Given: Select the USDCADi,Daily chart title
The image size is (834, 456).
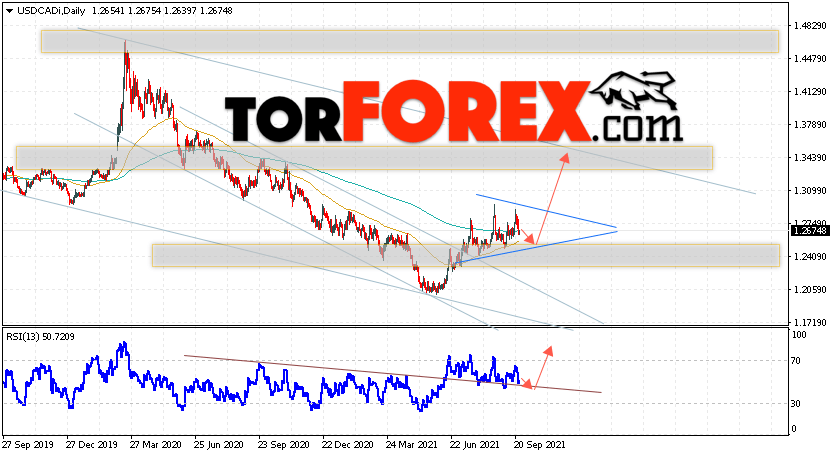Looking at the screenshot, I should click(x=52, y=11).
